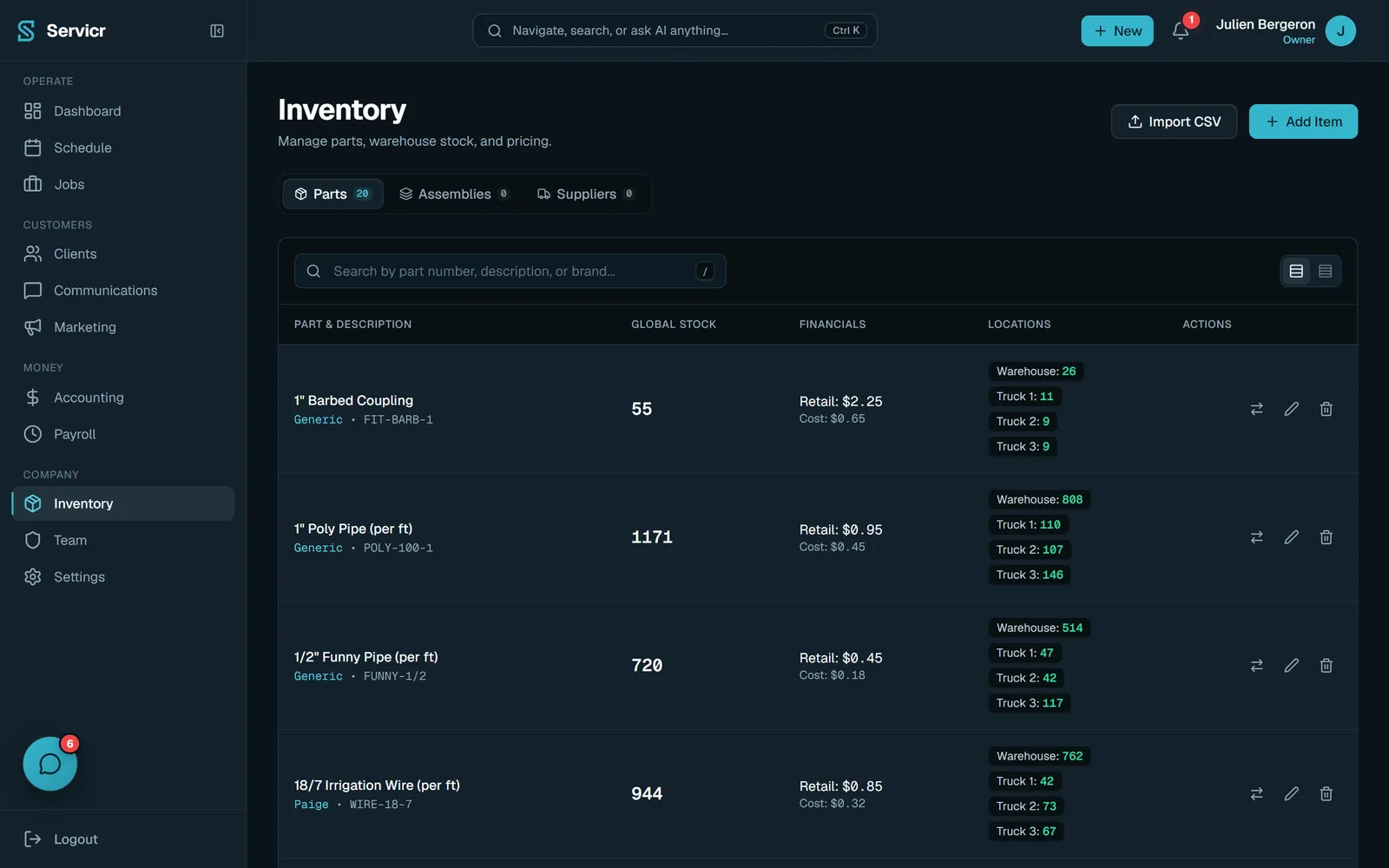Open Payroll page
1389x868 pixels.
tap(122, 434)
